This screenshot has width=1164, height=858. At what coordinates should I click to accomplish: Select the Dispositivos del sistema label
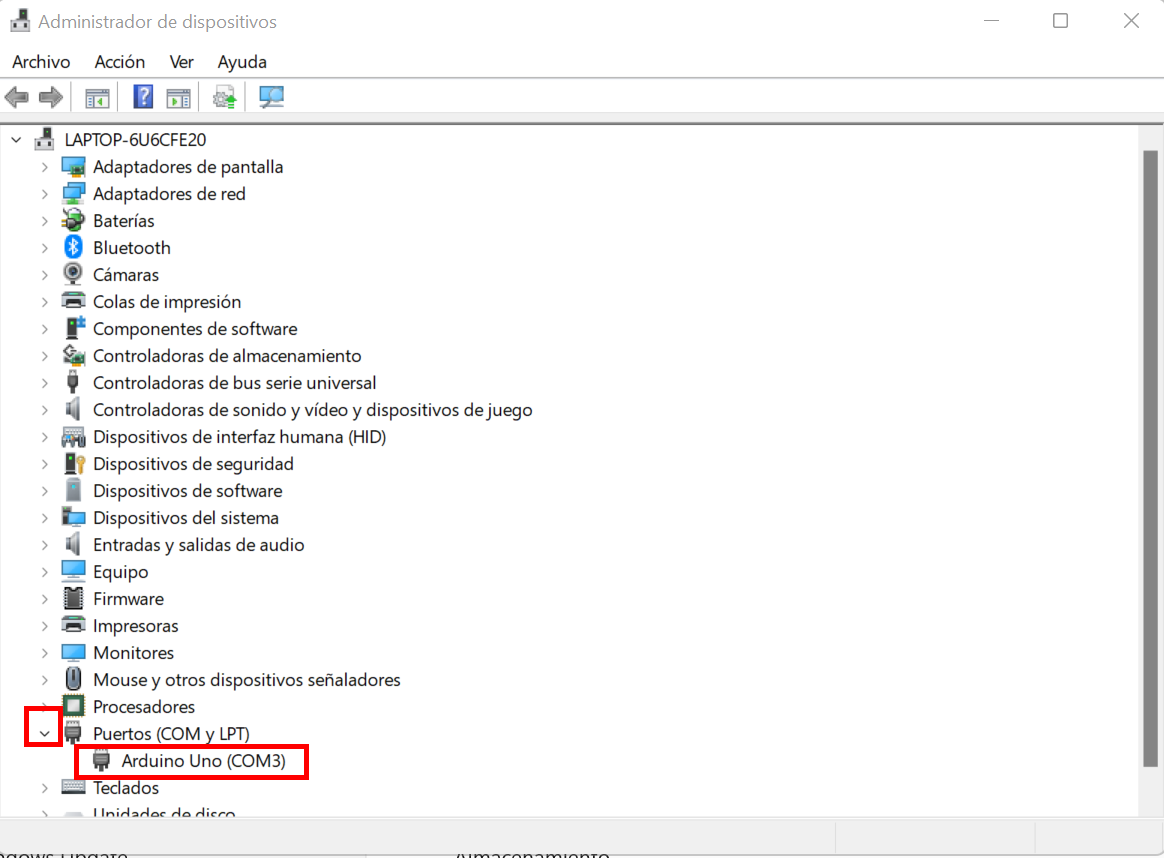click(x=186, y=517)
